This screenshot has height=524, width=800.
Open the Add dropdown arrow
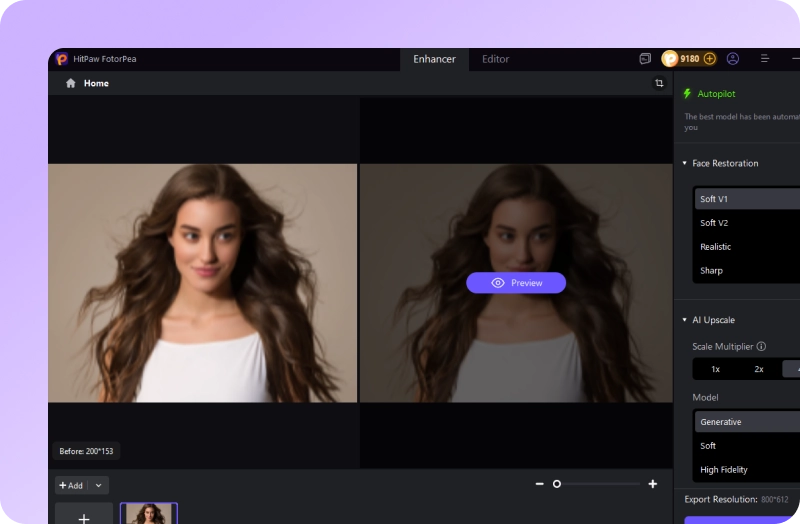pos(98,485)
